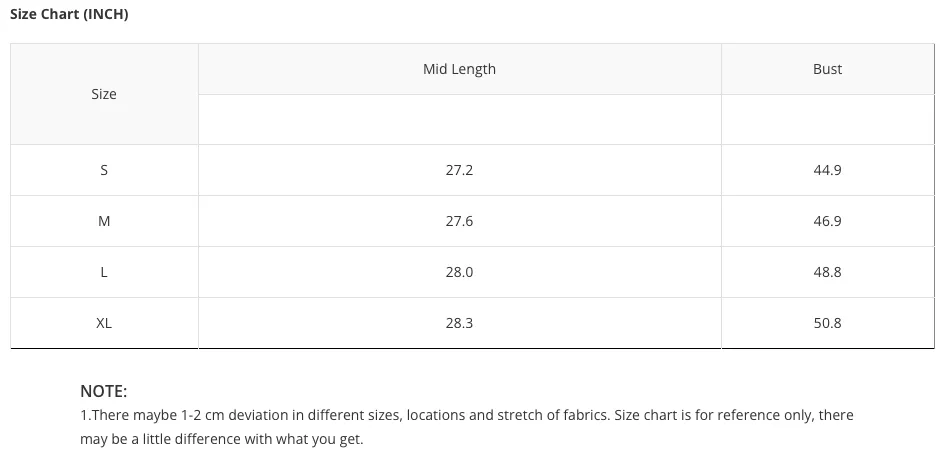Image resolution: width=944 pixels, height=465 pixels.
Task: Click the 27.6 mid length cell
Action: click(x=459, y=221)
